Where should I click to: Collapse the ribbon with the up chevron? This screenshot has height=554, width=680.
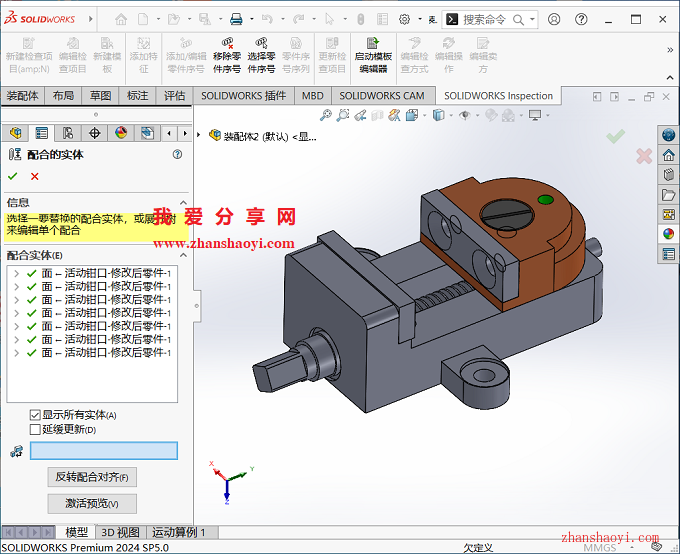670,78
